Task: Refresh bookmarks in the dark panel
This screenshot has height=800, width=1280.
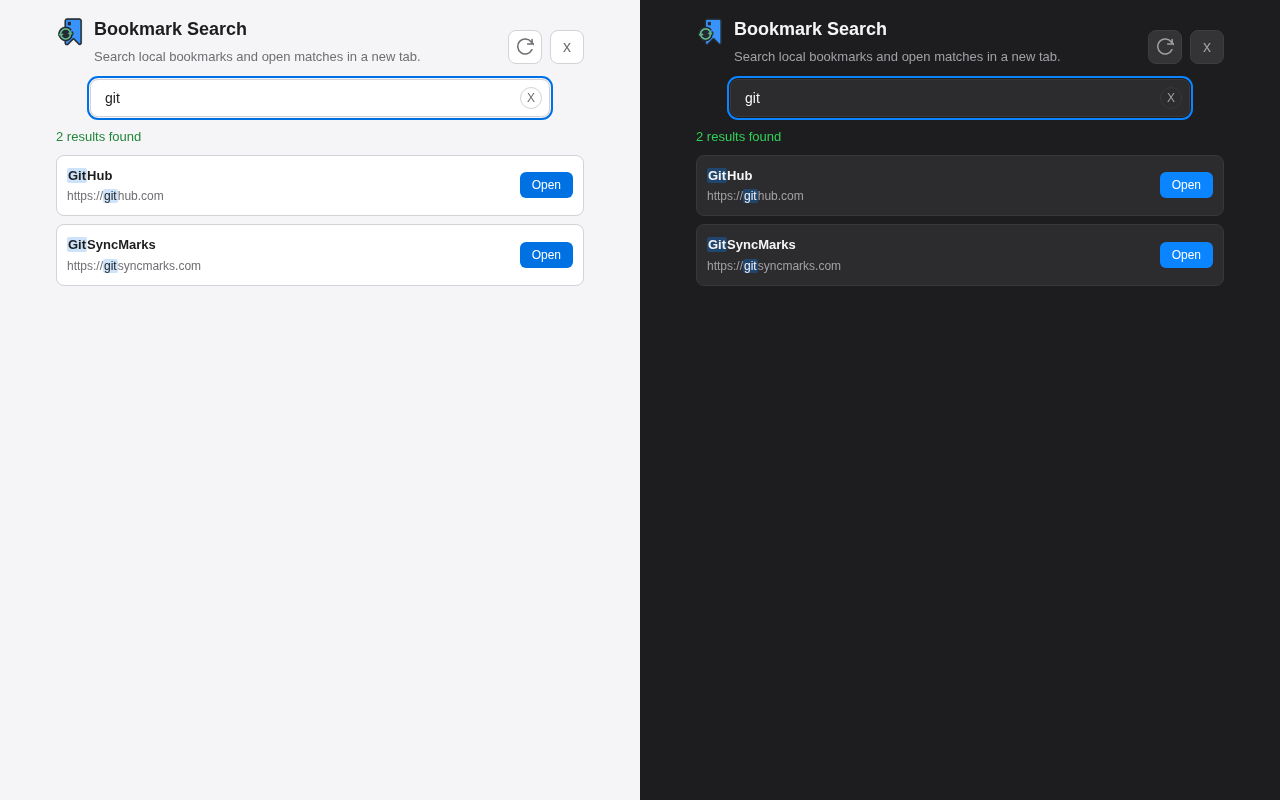Action: (1164, 46)
